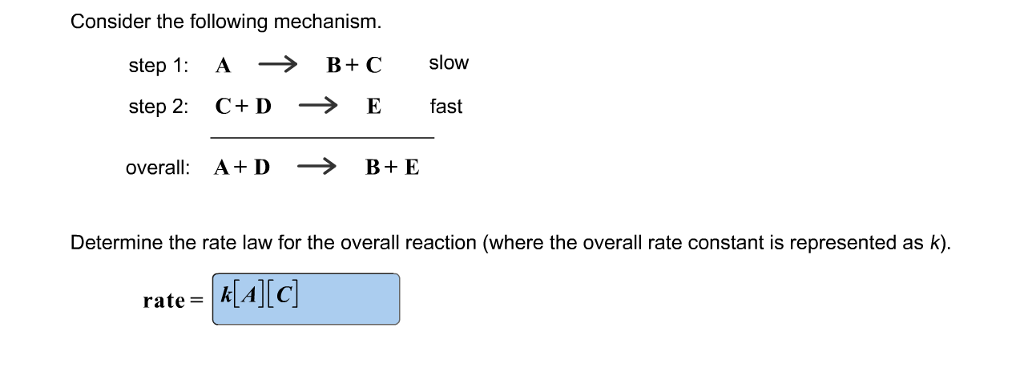Image resolution: width=1024 pixels, height=372 pixels.
Task: Click the "overall:" label
Action: (x=158, y=168)
